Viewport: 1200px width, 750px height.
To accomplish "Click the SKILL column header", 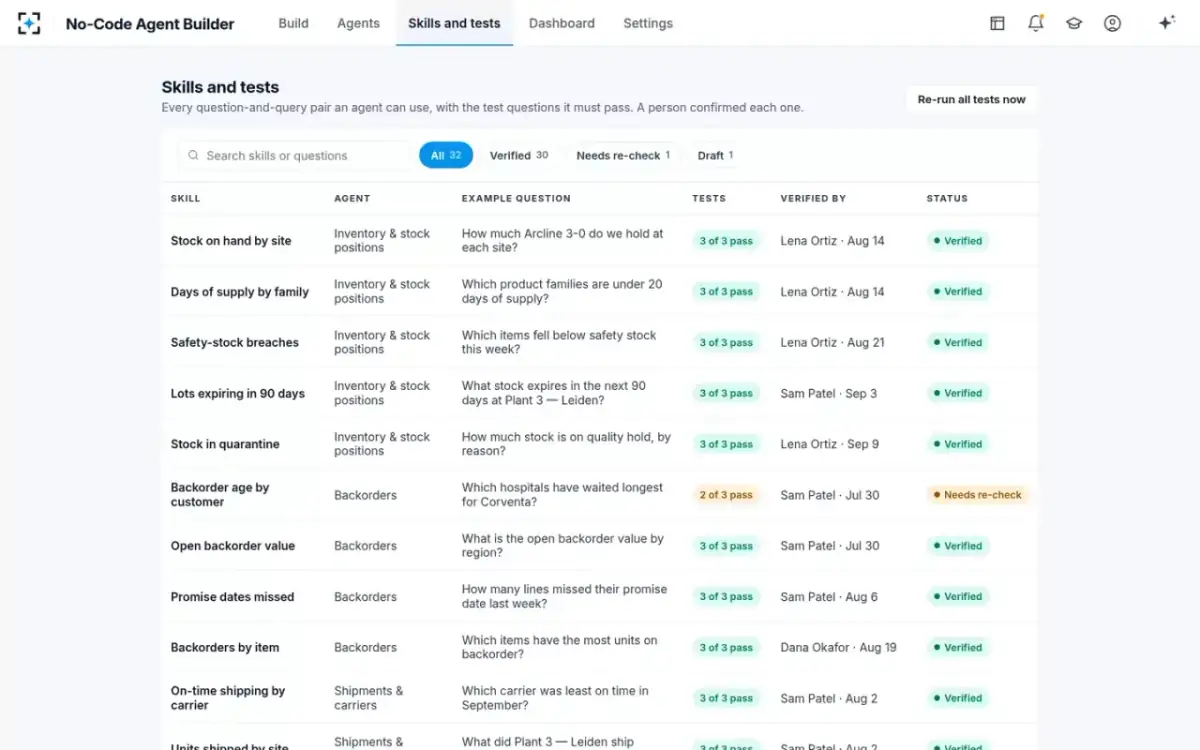I will coord(185,198).
